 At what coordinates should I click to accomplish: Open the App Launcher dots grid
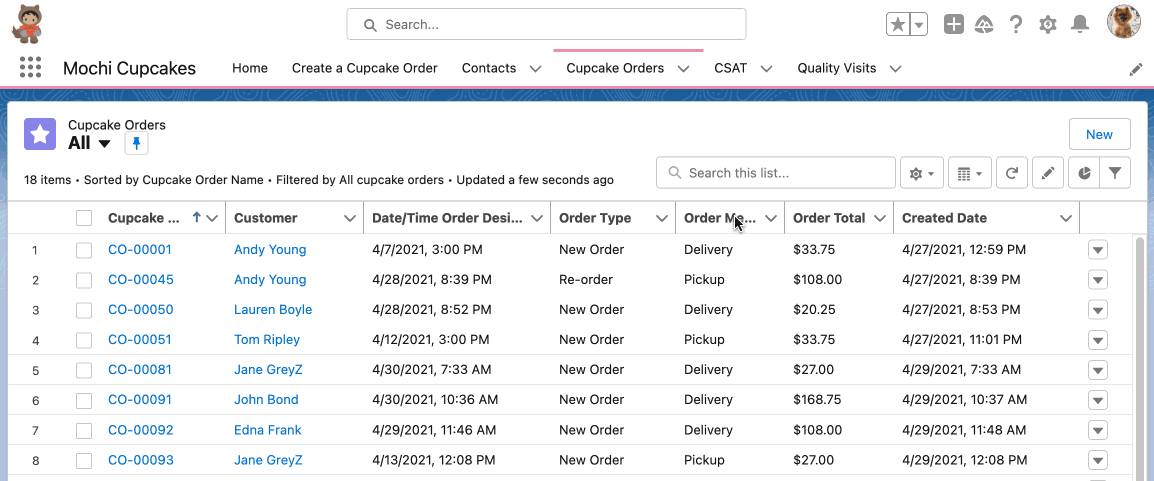click(x=30, y=68)
